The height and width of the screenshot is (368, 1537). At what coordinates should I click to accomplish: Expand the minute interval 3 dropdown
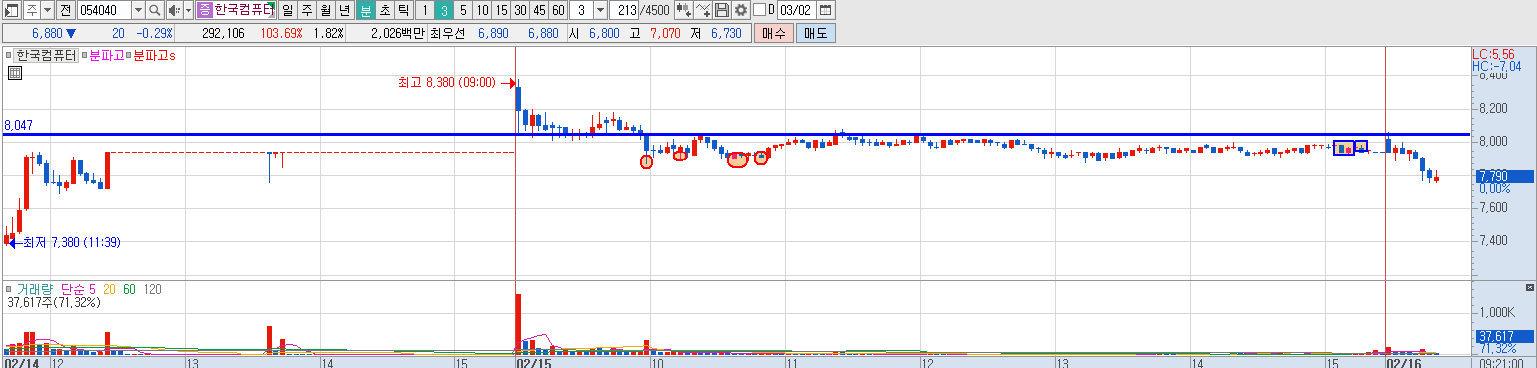(600, 10)
